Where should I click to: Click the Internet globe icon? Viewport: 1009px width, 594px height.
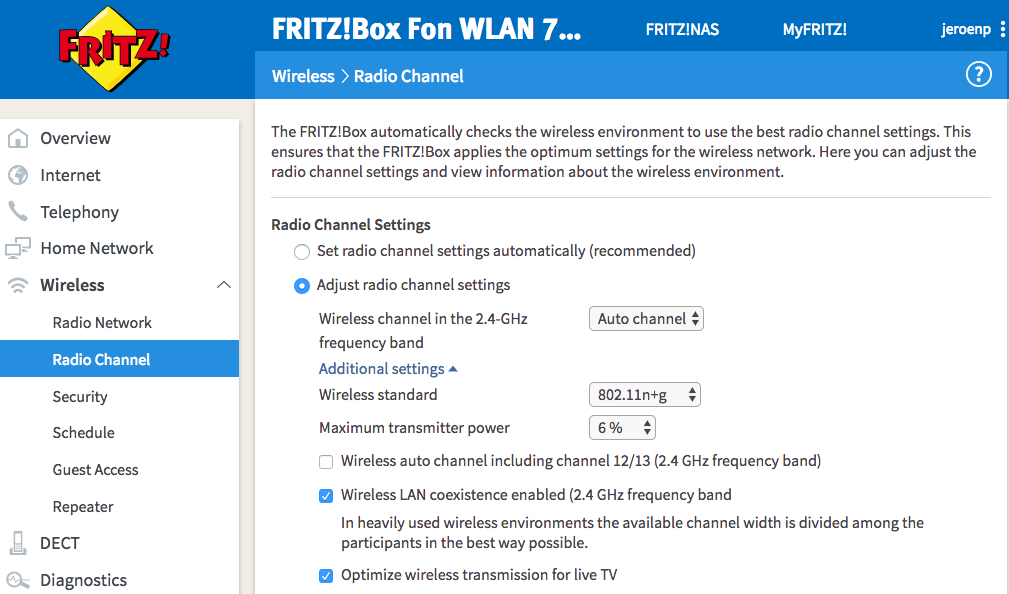pyautogui.click(x=18, y=175)
